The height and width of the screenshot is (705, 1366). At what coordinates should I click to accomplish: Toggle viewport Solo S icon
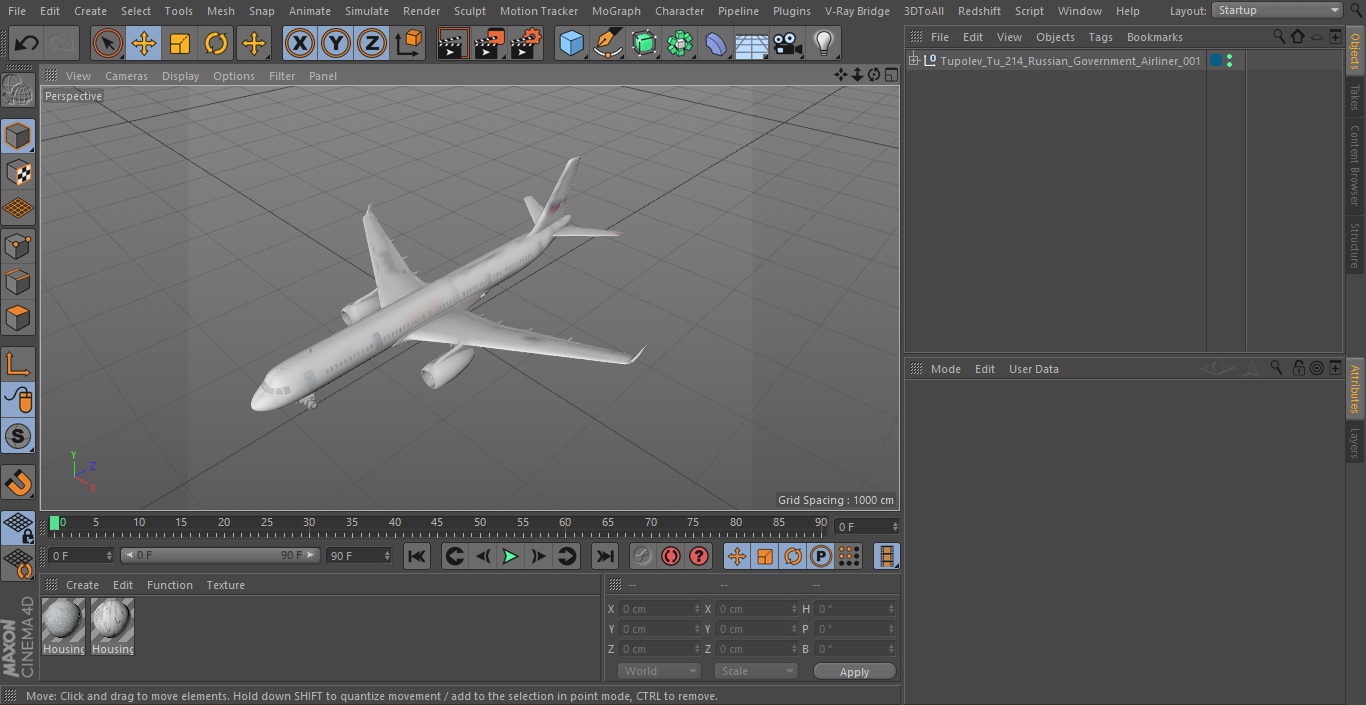[18, 436]
